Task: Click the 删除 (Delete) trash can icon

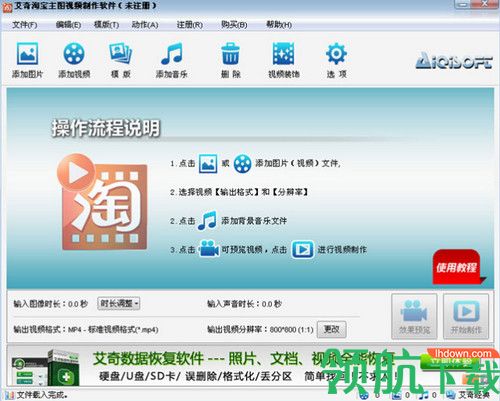Action: click(x=230, y=53)
